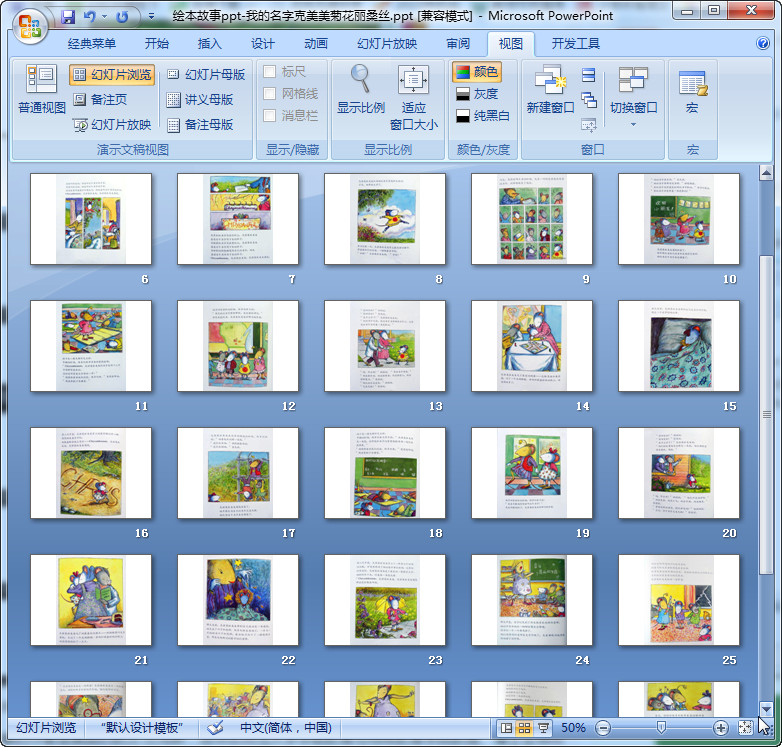The height and width of the screenshot is (747, 782).
Task: Open the 插入 insert tab
Action: tap(209, 44)
